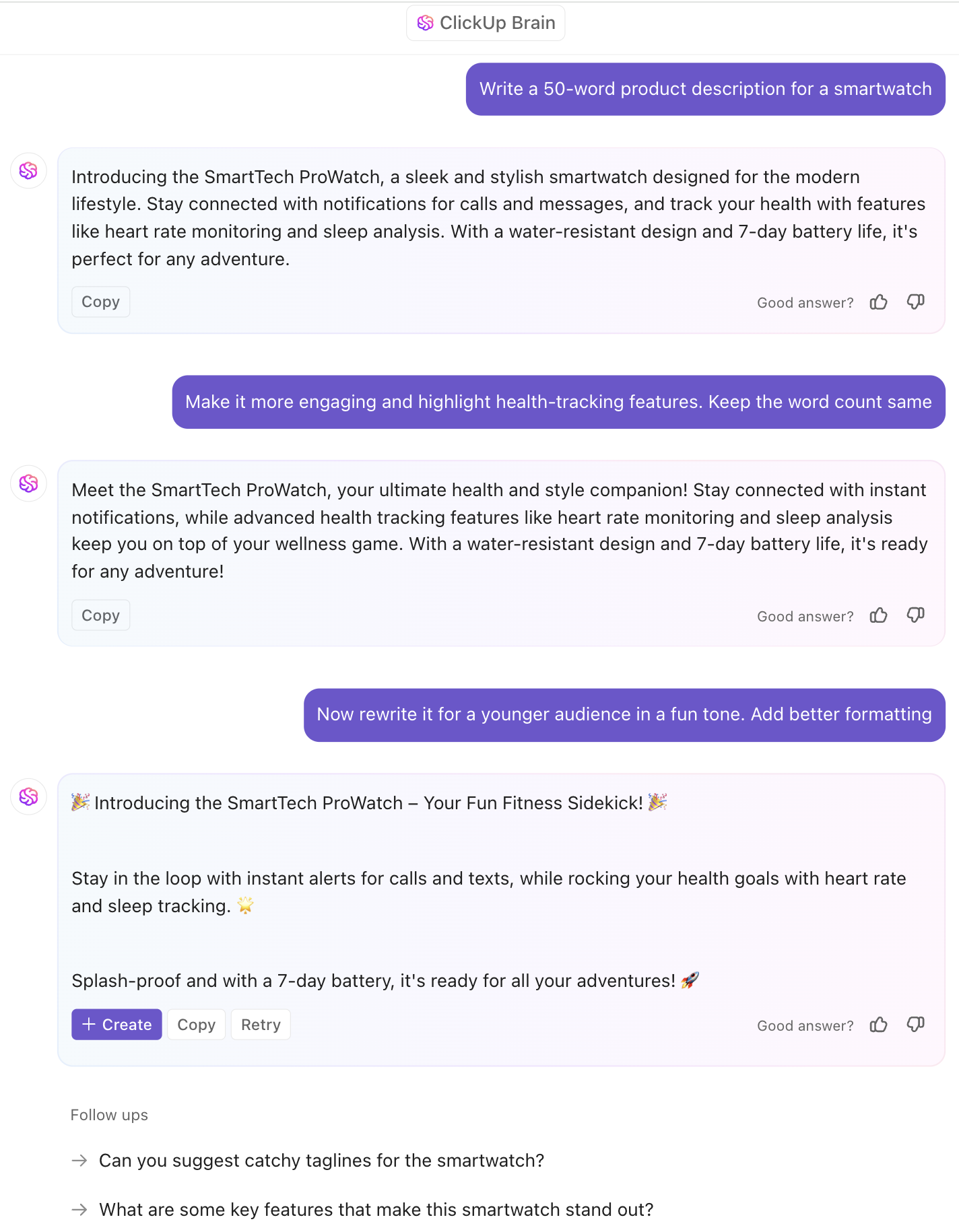Screen dimensions: 959x1232
Task: Click the ClickUp Brain avatar beside the first response
Action: click(28, 171)
